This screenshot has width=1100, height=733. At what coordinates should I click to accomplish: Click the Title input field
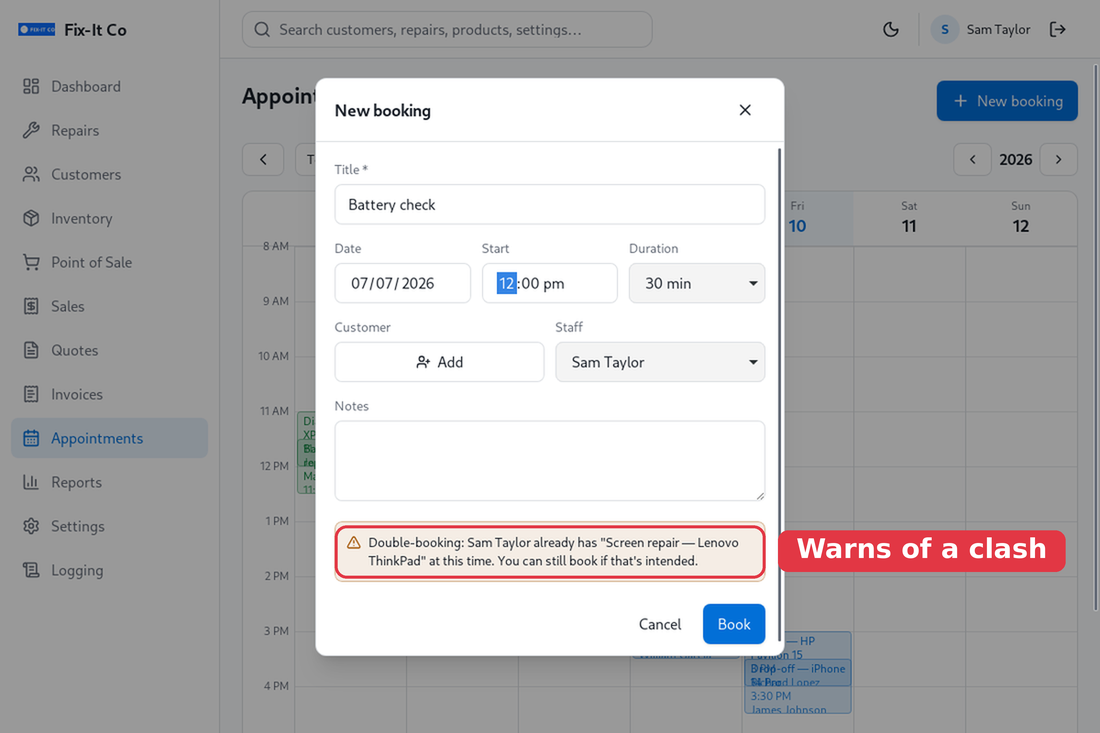pyautogui.click(x=549, y=205)
